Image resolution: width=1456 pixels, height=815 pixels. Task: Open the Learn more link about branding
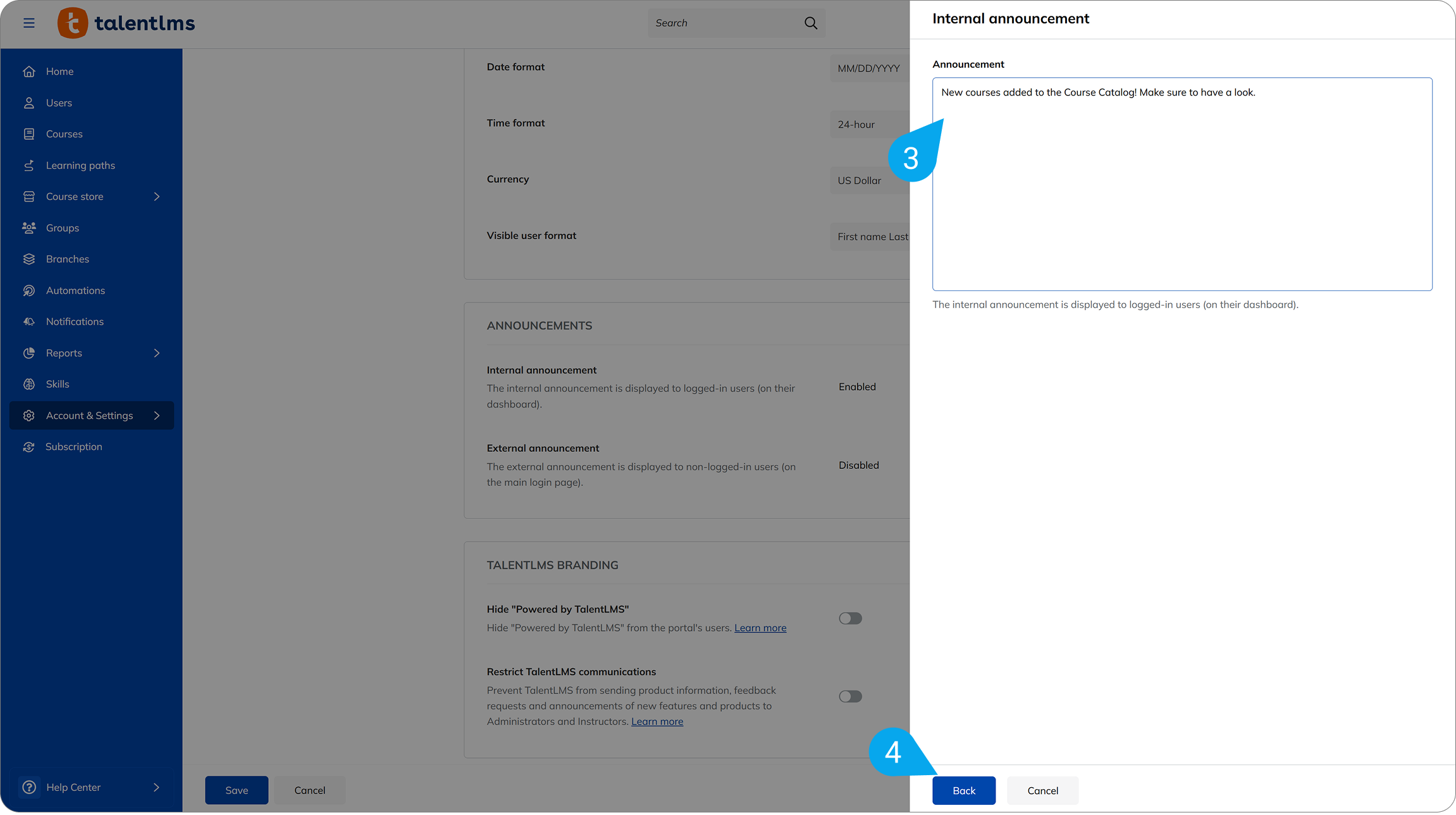(x=760, y=627)
